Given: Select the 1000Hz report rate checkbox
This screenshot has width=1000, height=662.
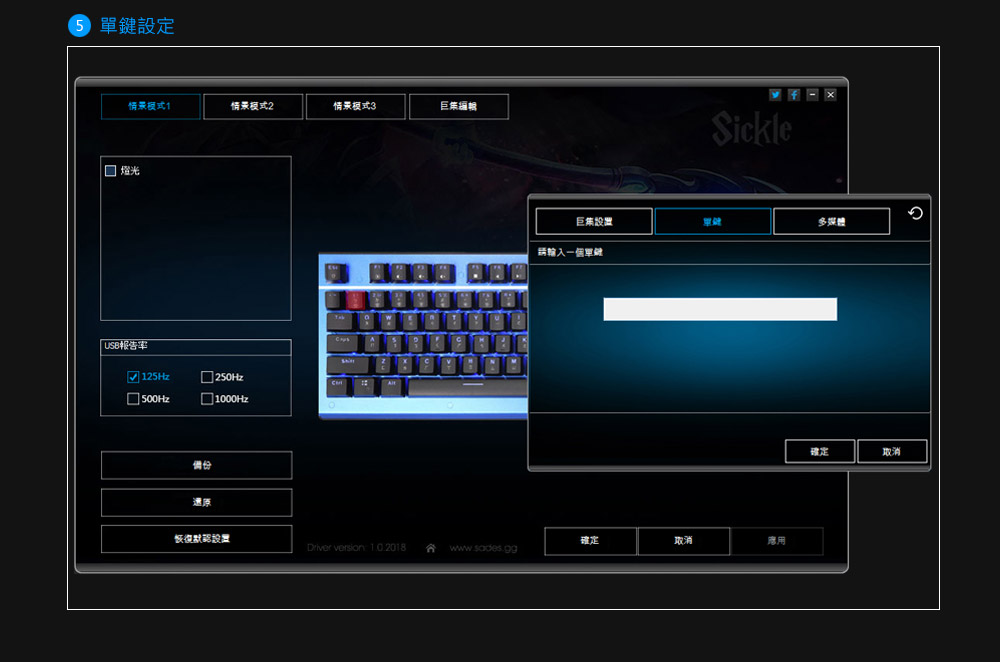Looking at the screenshot, I should coord(207,399).
